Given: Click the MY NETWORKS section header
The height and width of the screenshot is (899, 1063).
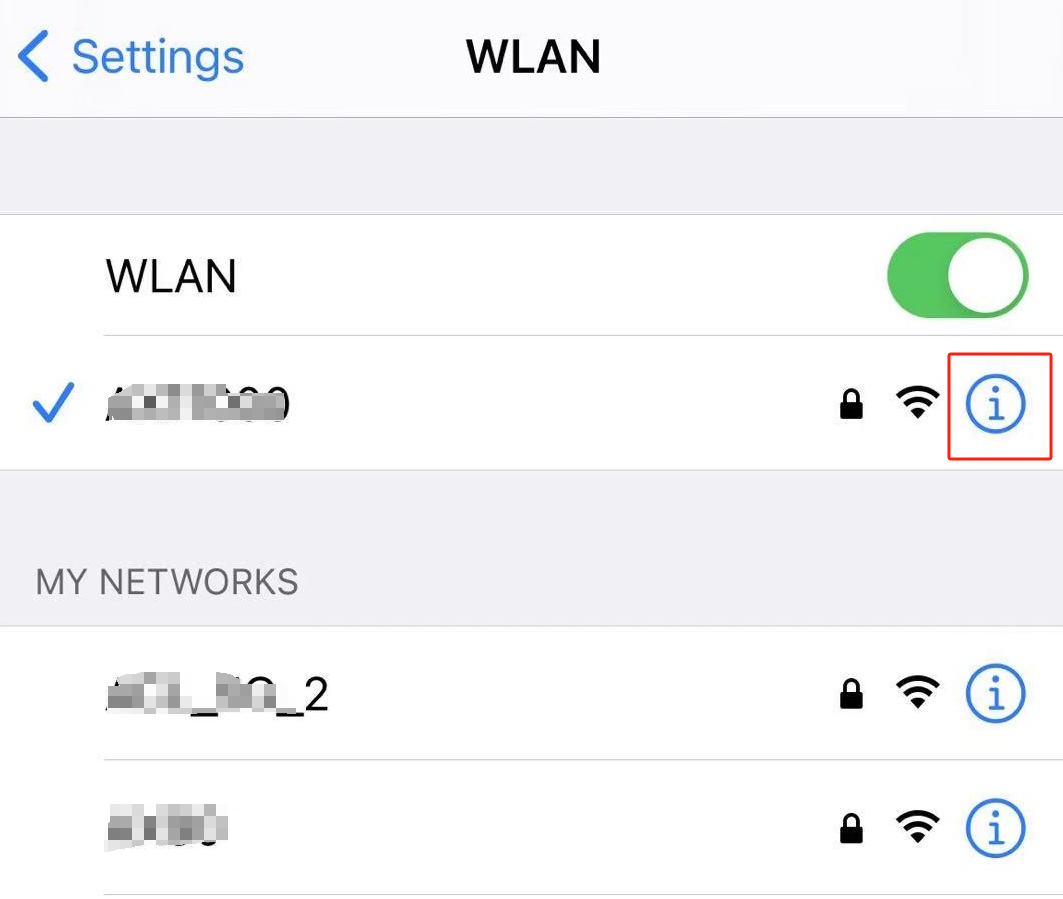Looking at the screenshot, I should [167, 582].
